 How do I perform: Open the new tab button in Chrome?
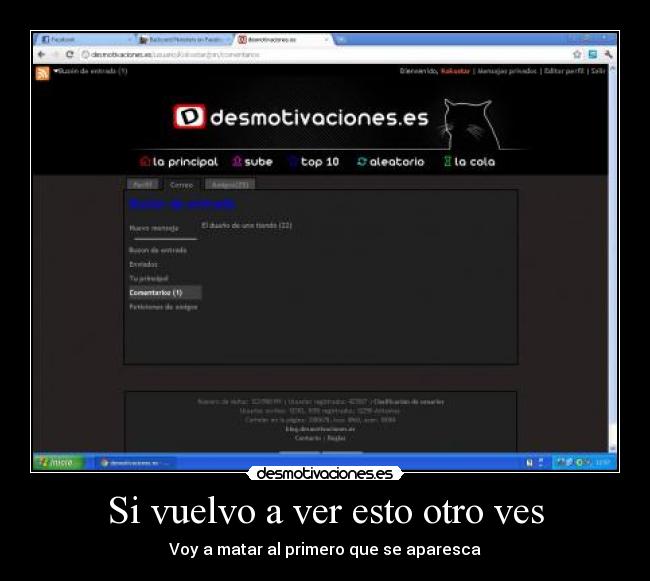[x=341, y=39]
